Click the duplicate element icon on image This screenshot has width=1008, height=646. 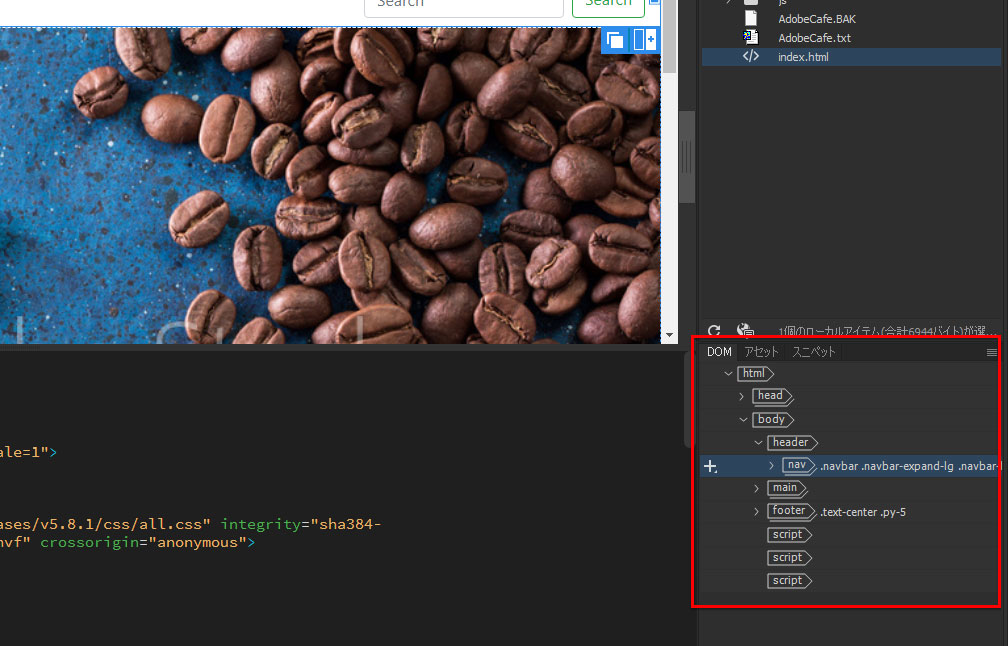pos(615,40)
